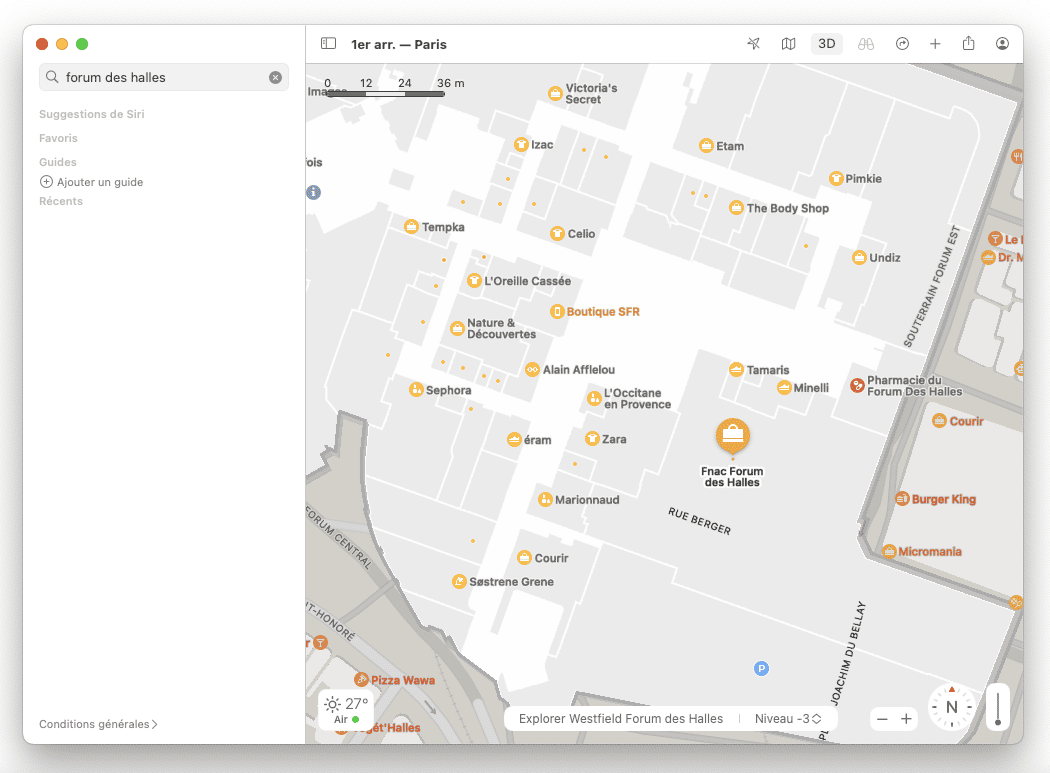The height and width of the screenshot is (773, 1050).
Task: Zoom in with the map plus button
Action: pyautogui.click(x=906, y=719)
